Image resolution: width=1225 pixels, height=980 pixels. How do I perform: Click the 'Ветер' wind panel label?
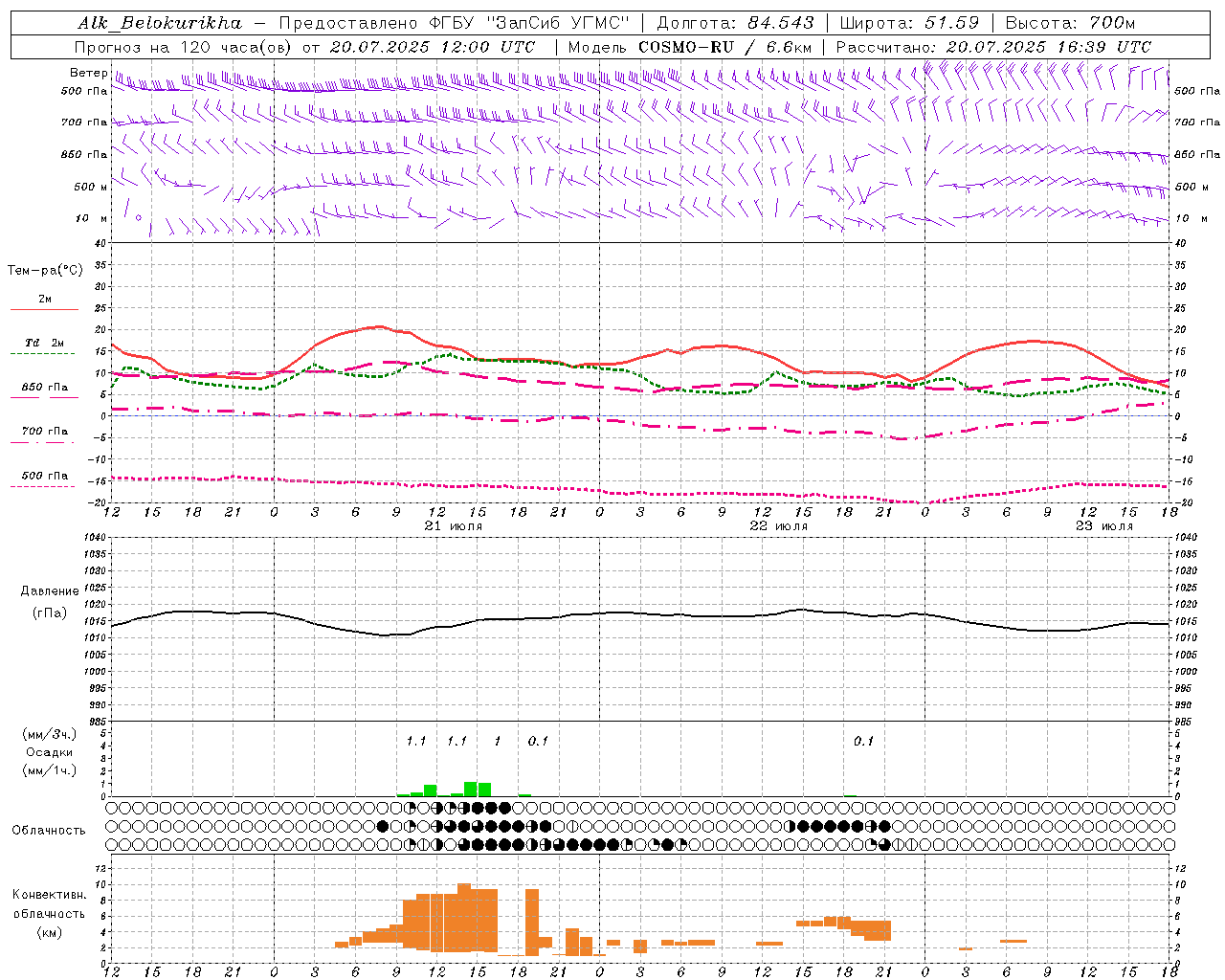(89, 73)
